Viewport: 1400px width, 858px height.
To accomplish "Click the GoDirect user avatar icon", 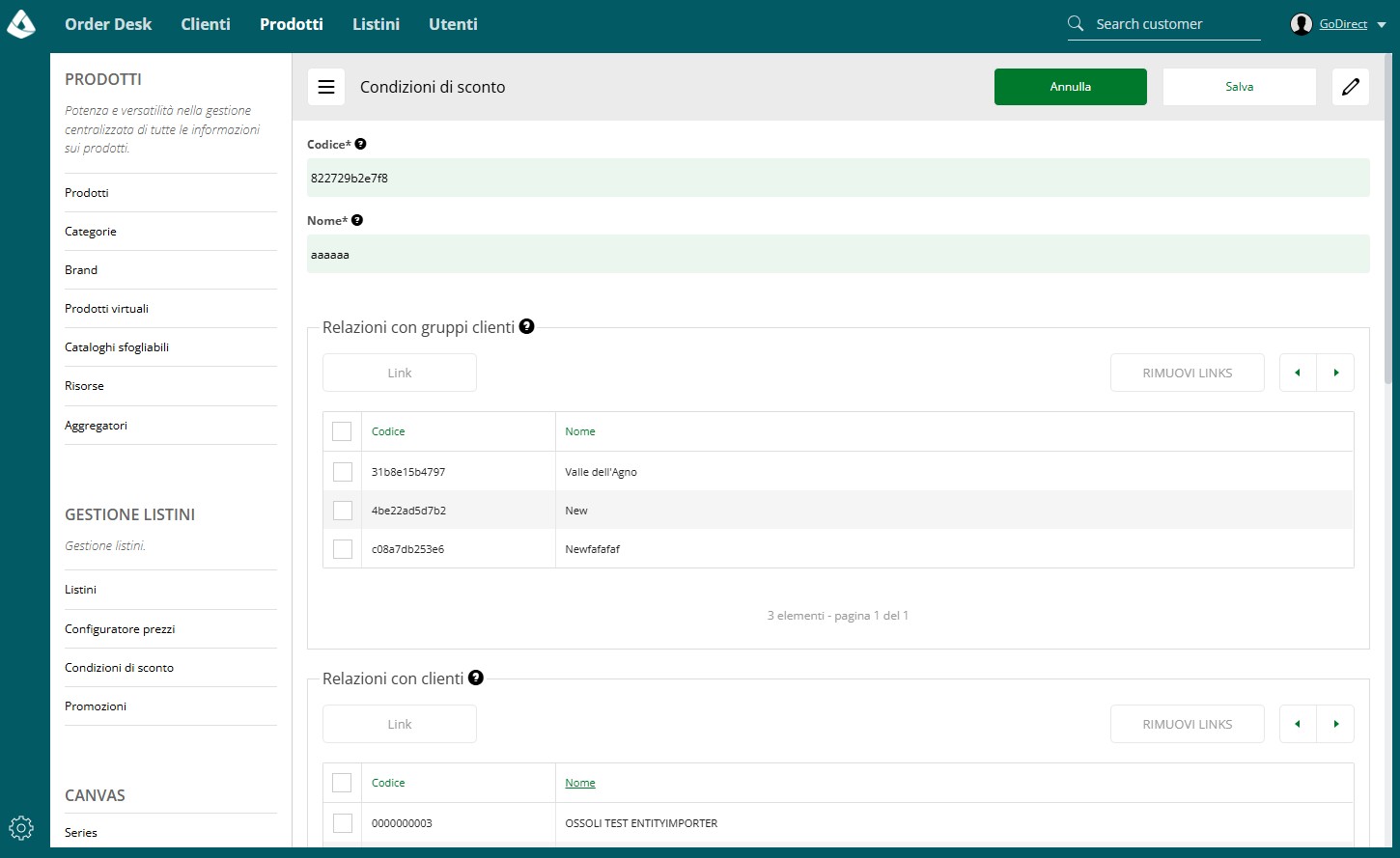I will pos(1301,24).
